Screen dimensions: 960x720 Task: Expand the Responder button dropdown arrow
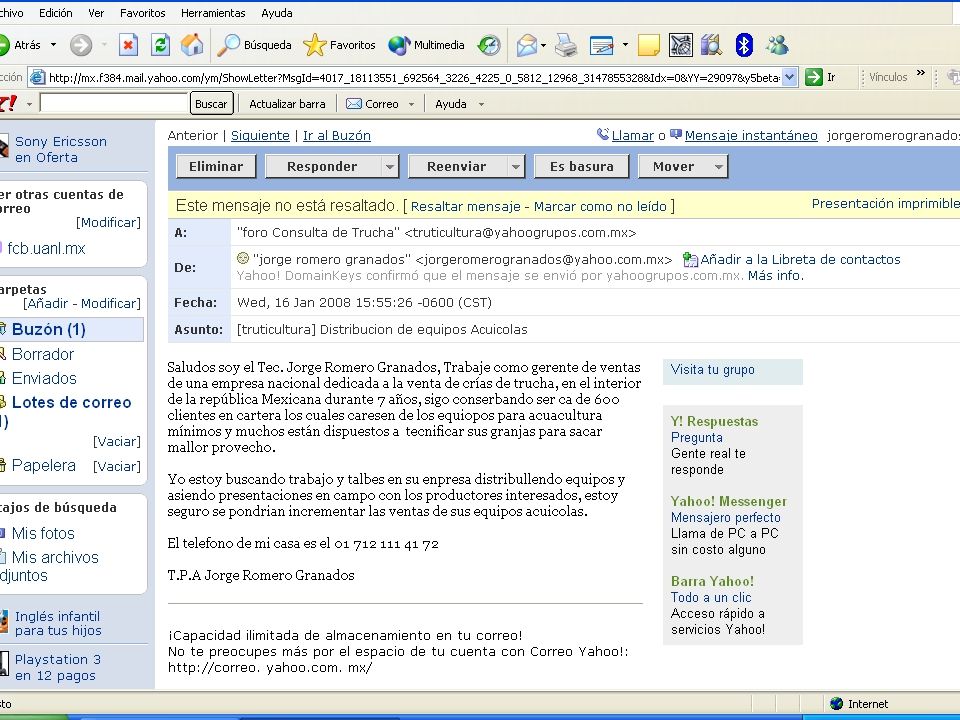click(389, 167)
